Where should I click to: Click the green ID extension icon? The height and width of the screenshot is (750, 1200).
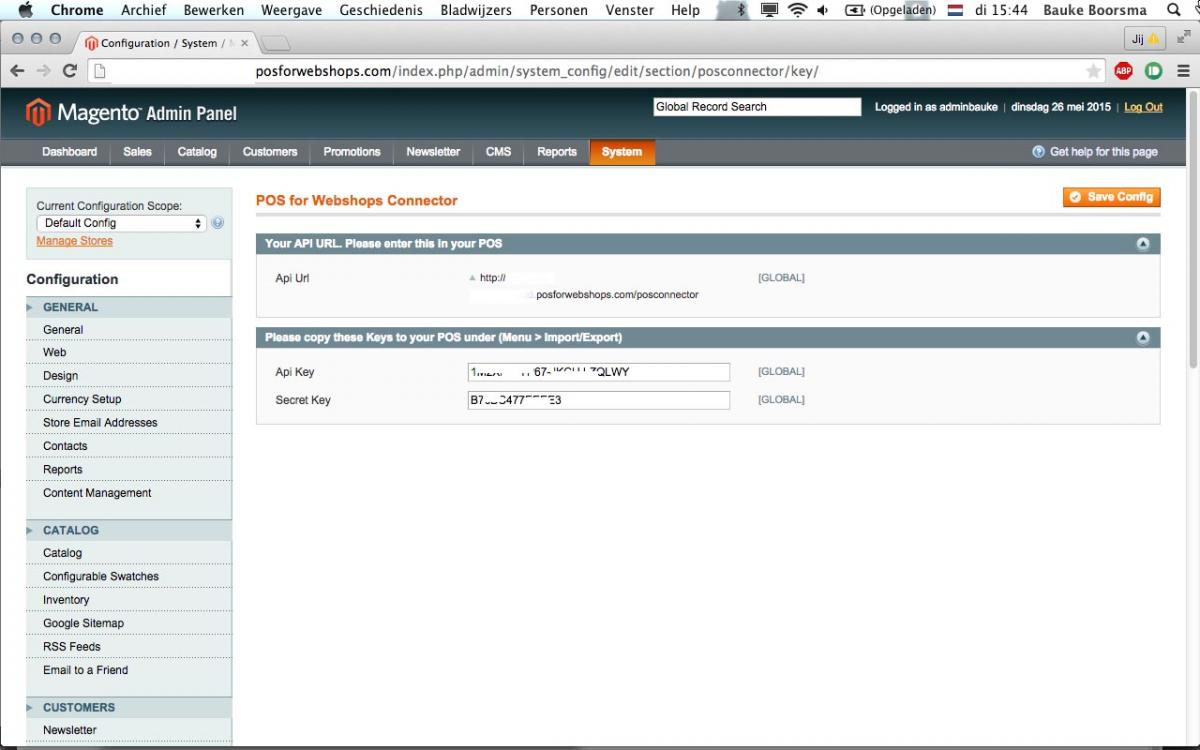[x=1153, y=71]
